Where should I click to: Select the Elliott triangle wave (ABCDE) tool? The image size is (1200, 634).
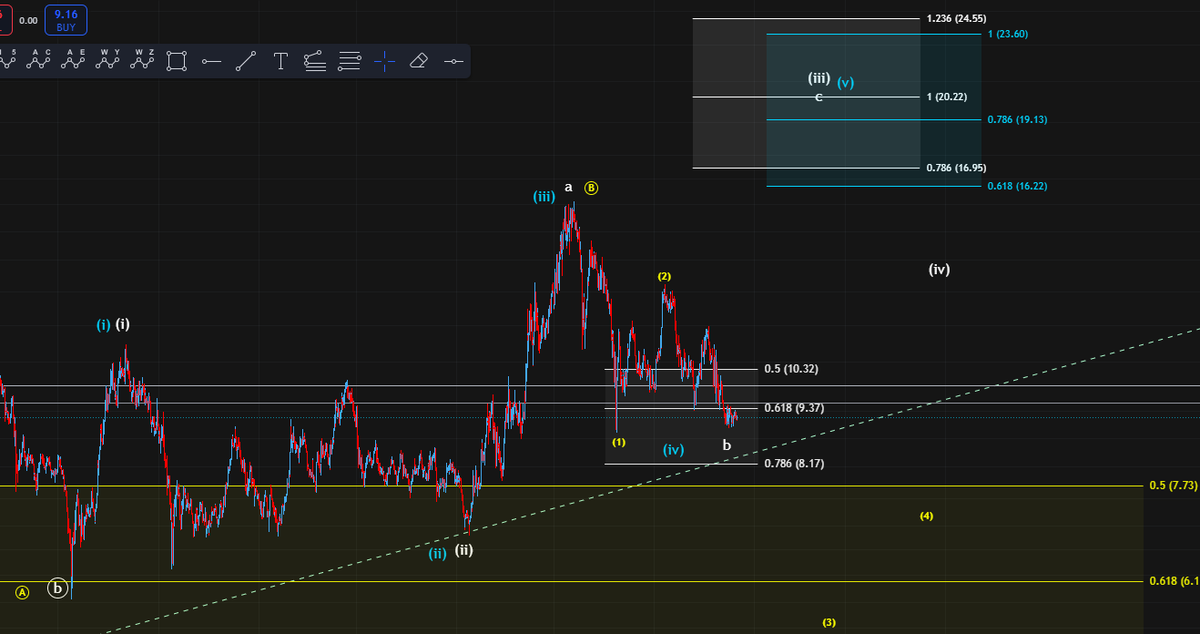coord(73,61)
